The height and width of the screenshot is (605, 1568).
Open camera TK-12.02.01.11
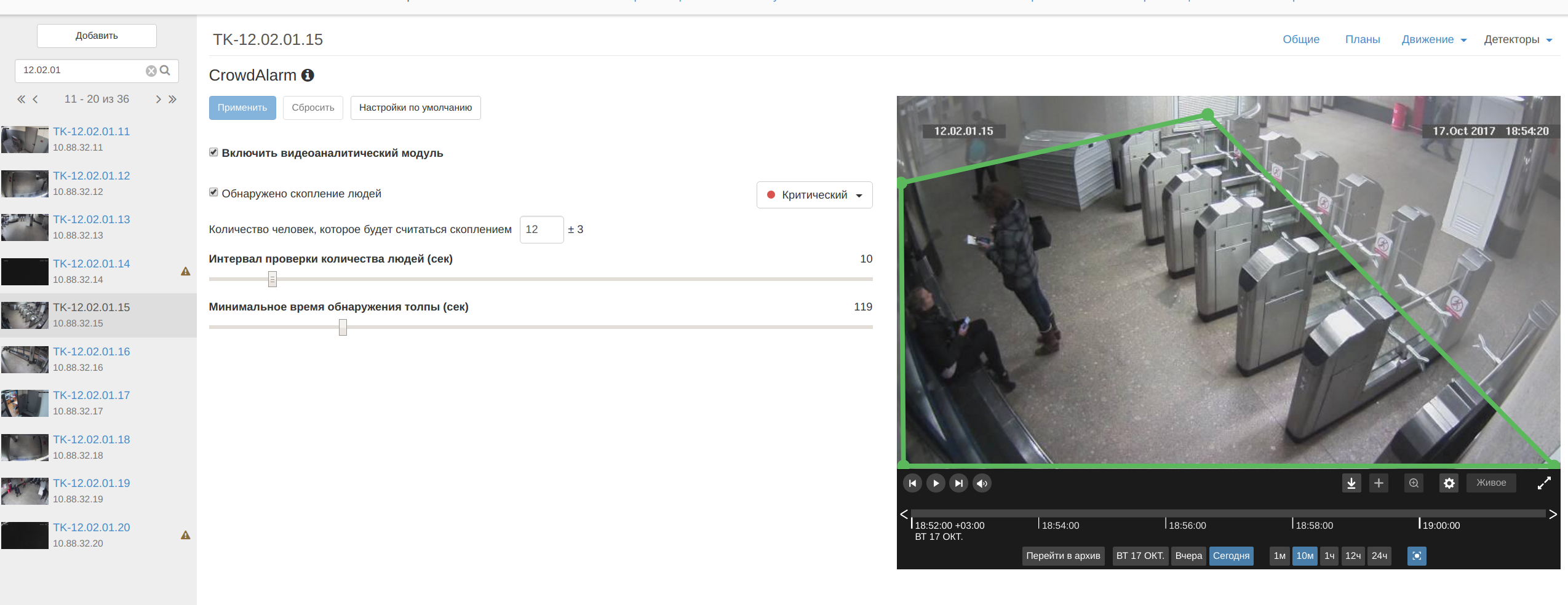[x=91, y=132]
